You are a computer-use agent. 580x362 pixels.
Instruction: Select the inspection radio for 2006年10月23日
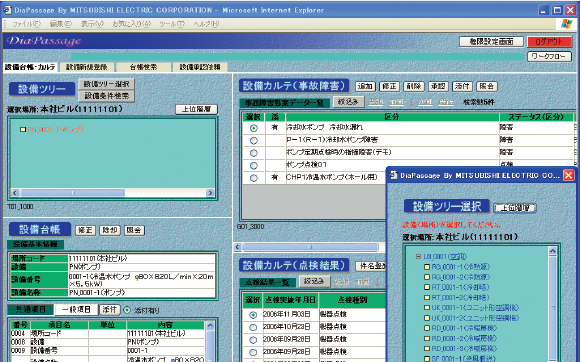coord(253,327)
